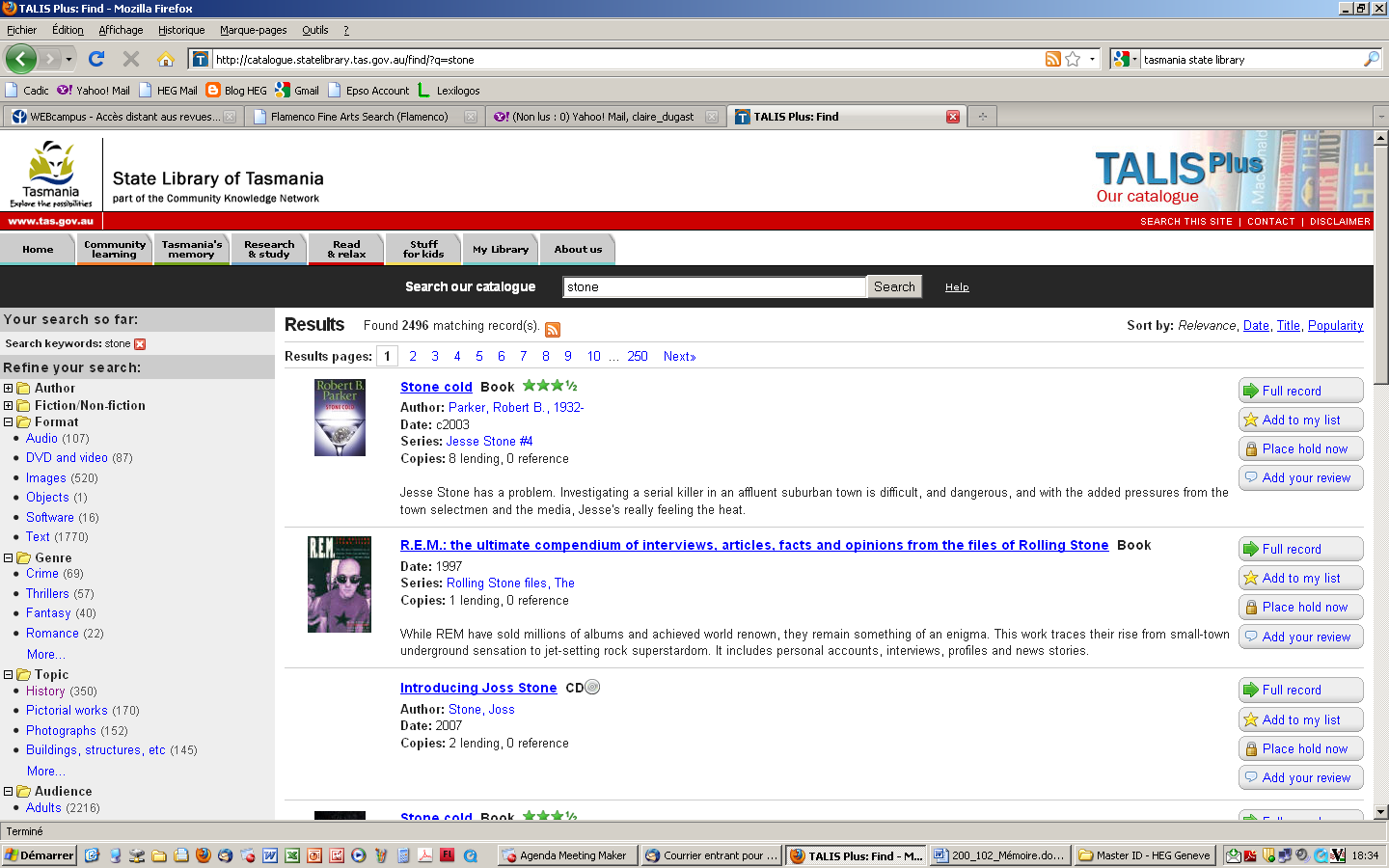
Task: Close the TALIS Plus: Find tab
Action: (953, 117)
